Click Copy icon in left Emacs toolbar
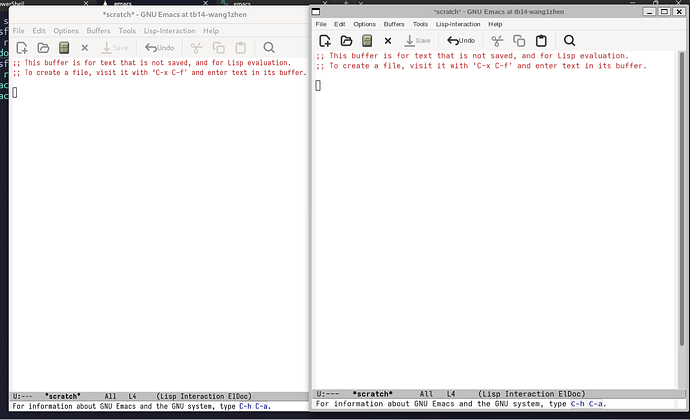The image size is (690, 420). click(x=219, y=48)
